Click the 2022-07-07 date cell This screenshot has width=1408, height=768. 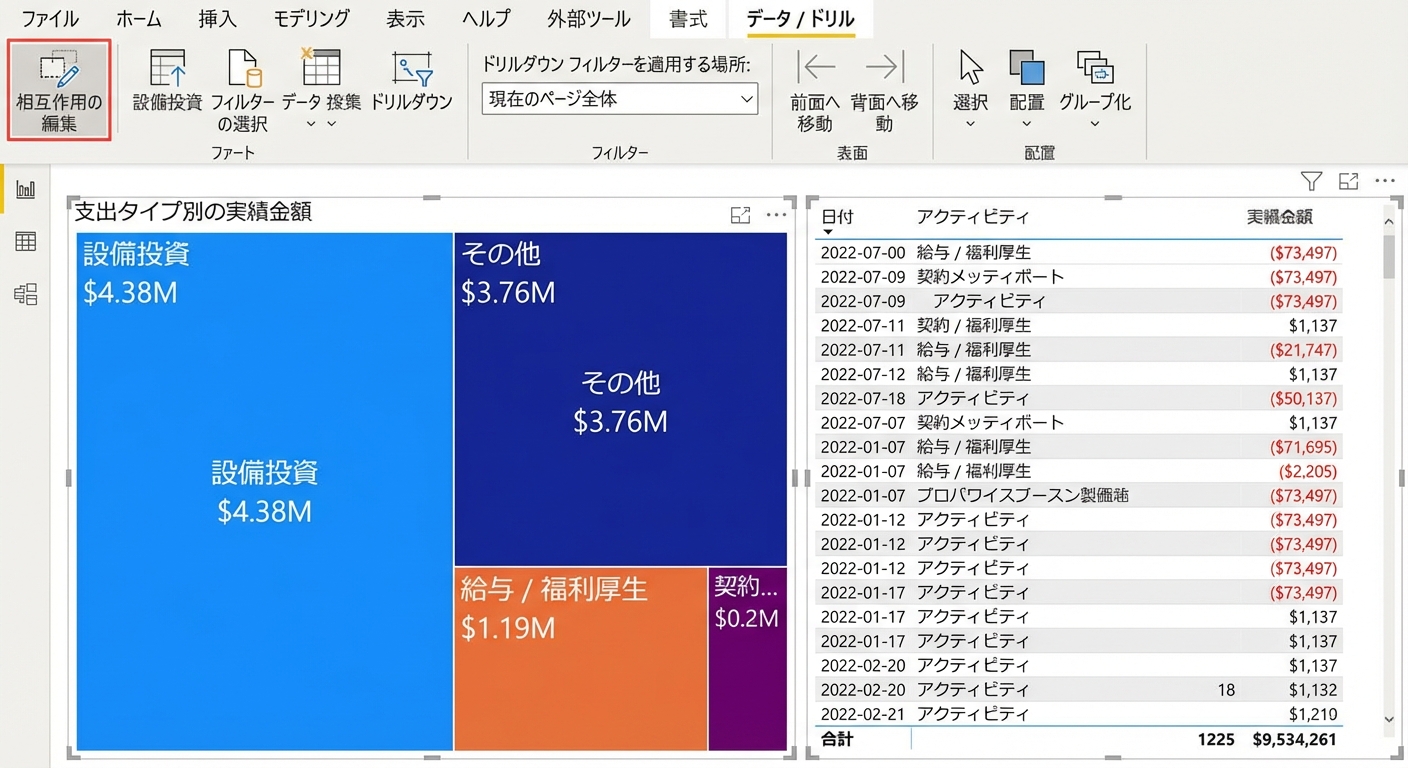pos(862,422)
